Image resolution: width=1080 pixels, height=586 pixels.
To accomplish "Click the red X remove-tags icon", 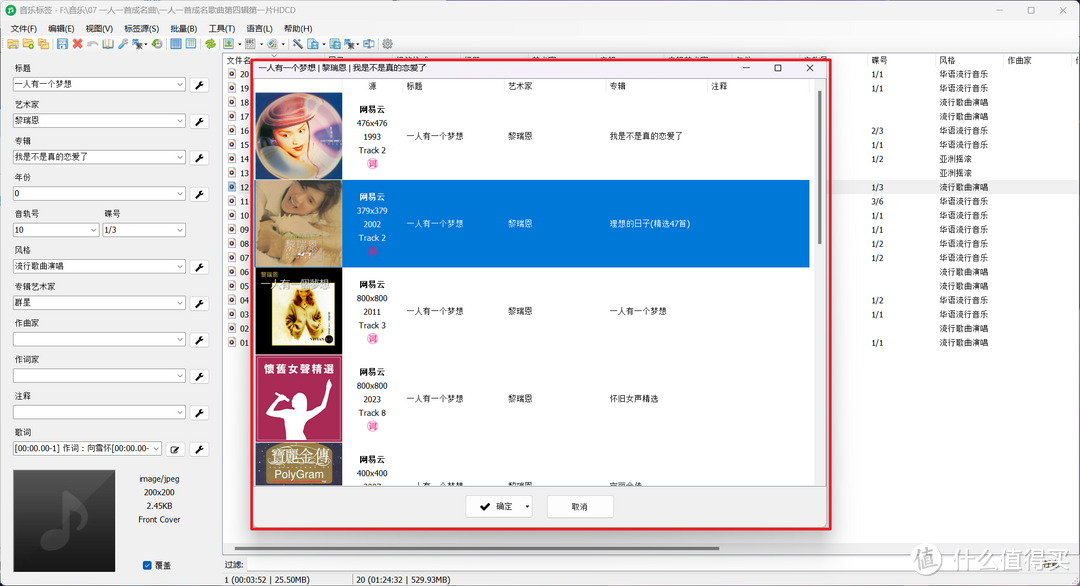I will coord(78,43).
